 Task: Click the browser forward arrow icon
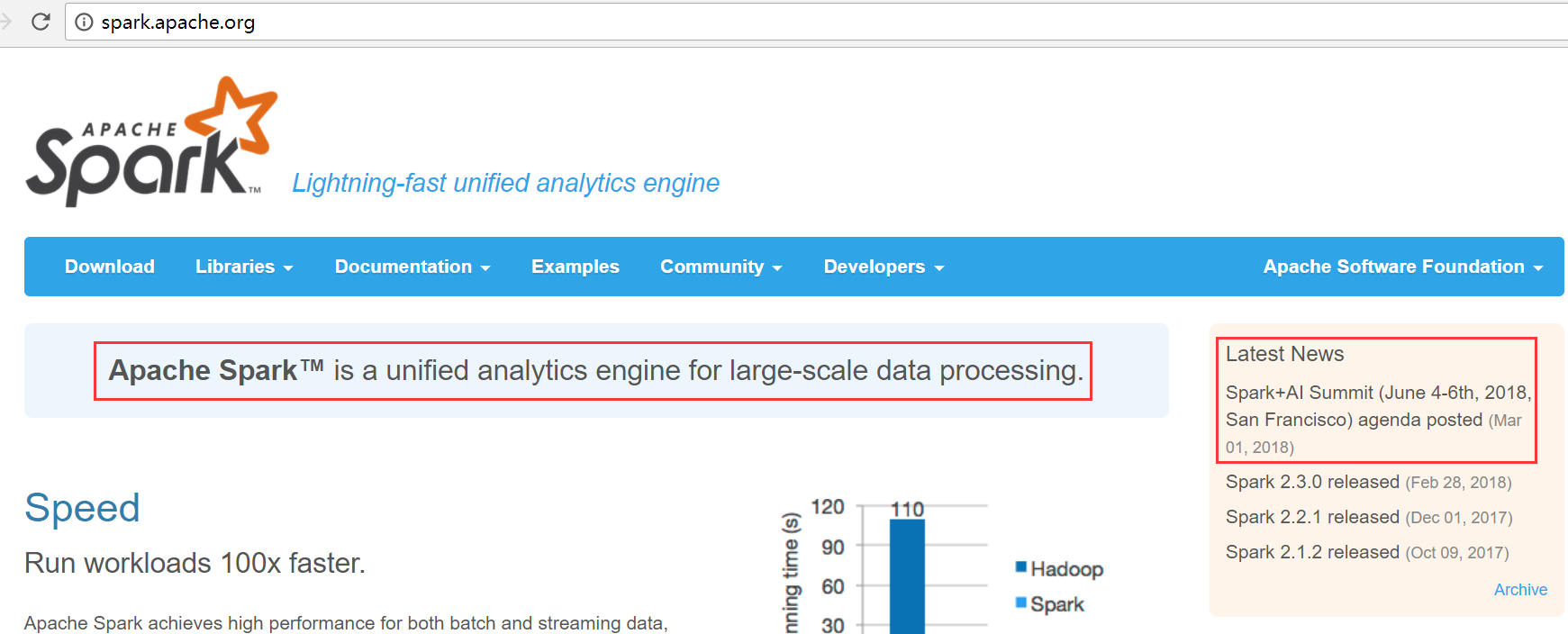[5, 22]
